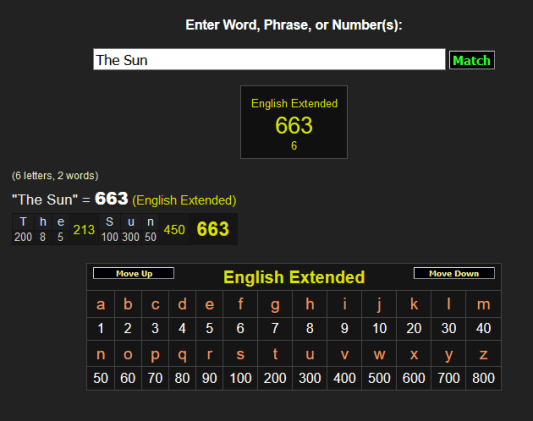
Task: Click letter 'w' in the cipher chart
Action: pos(379,354)
